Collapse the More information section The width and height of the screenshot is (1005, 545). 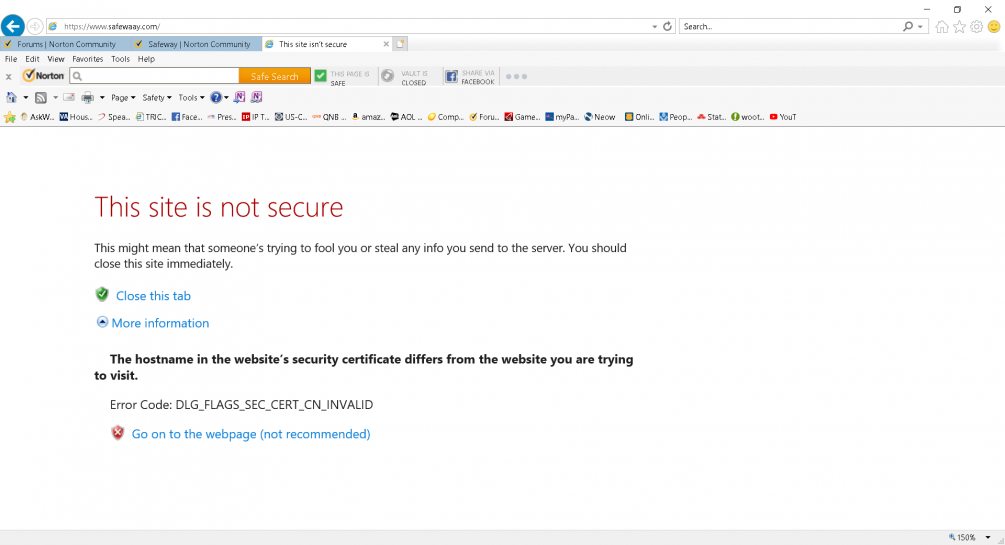pyautogui.click(x=102, y=323)
